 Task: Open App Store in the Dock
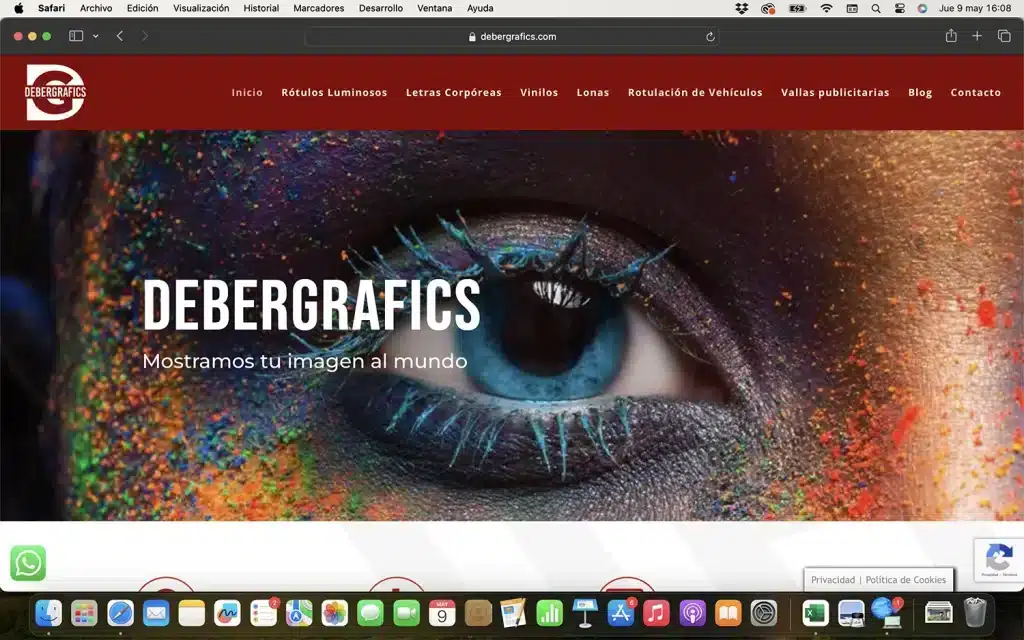(x=620, y=613)
